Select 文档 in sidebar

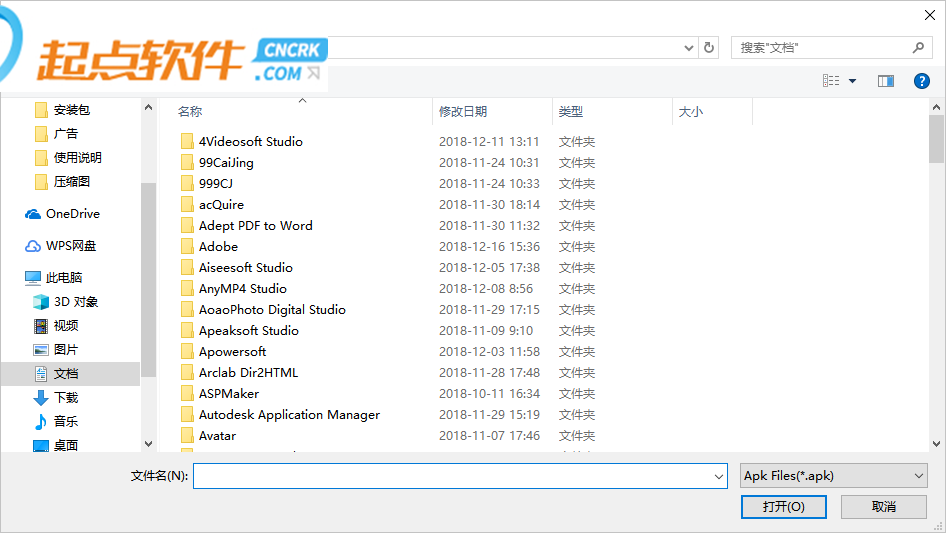click(x=70, y=374)
